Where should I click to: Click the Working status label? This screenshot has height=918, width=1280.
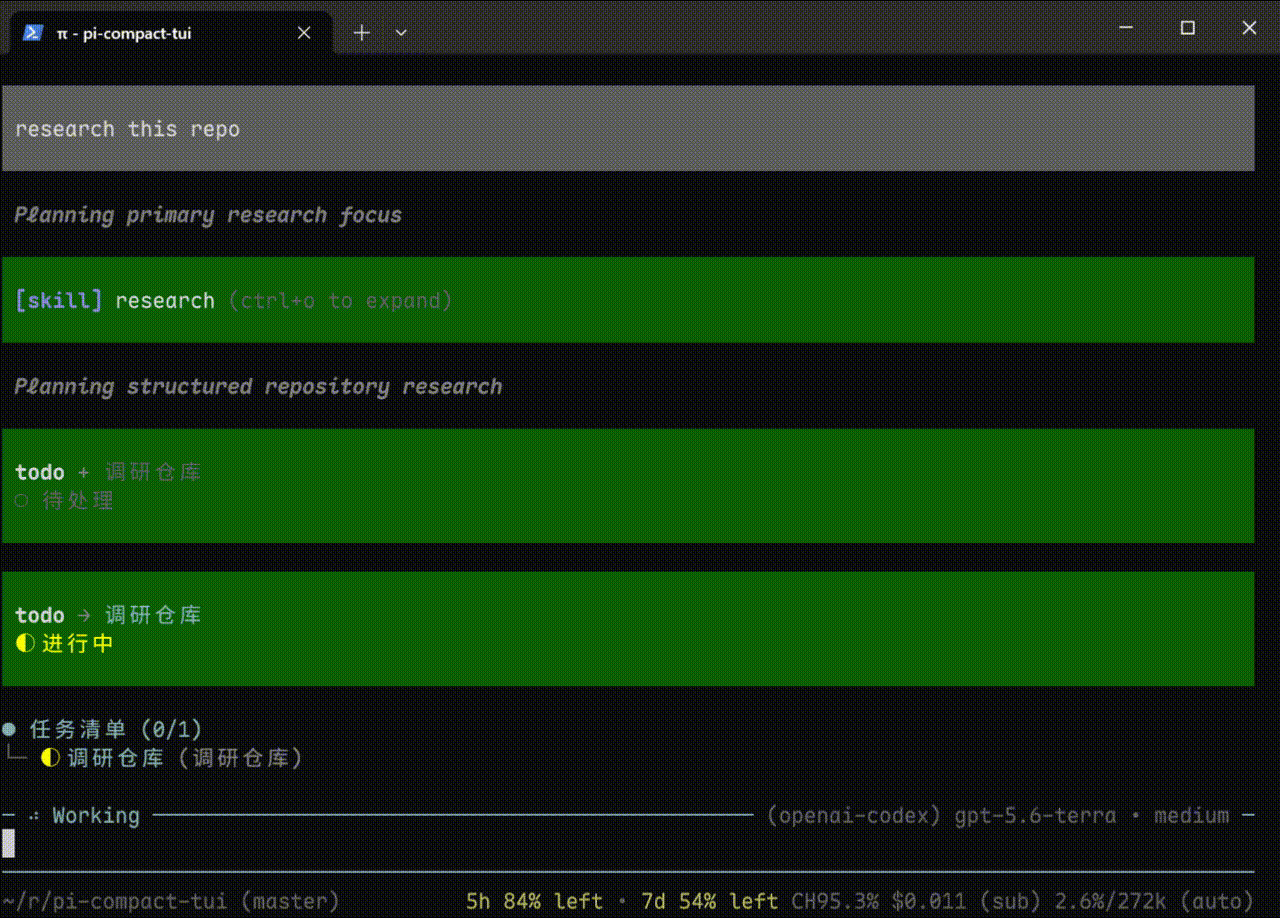tap(96, 816)
